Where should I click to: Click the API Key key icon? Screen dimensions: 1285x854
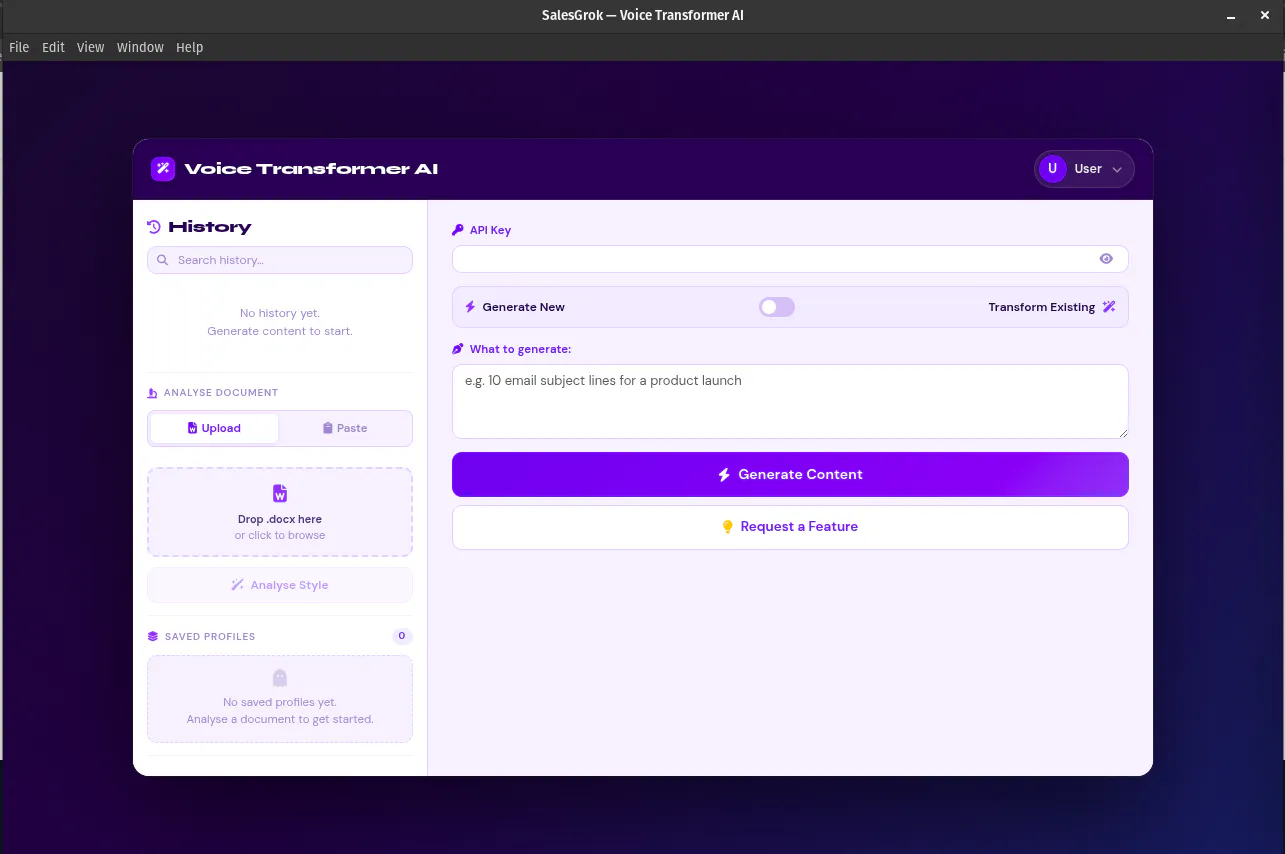pos(458,230)
